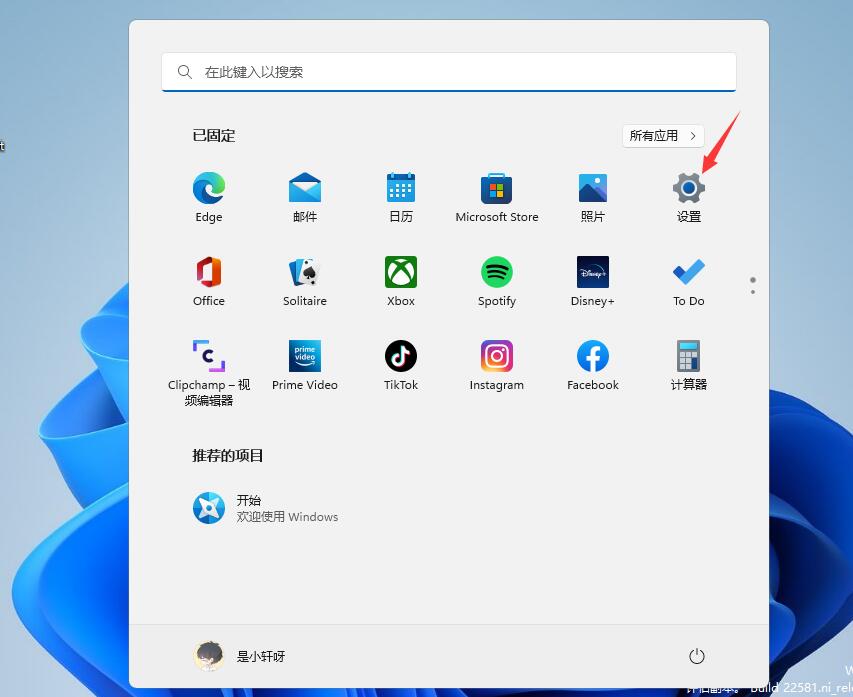Open the Mail (邮件) app
Viewport: 853px width, 697px height.
tap(305, 188)
